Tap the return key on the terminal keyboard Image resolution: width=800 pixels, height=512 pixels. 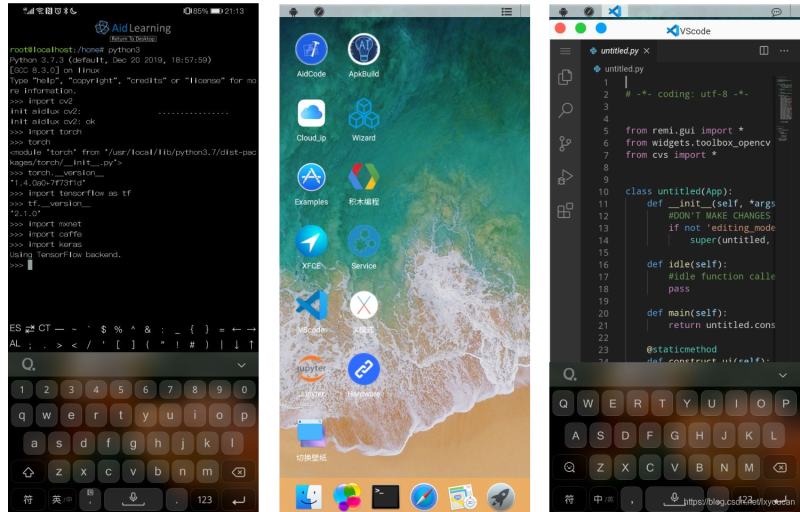238,499
